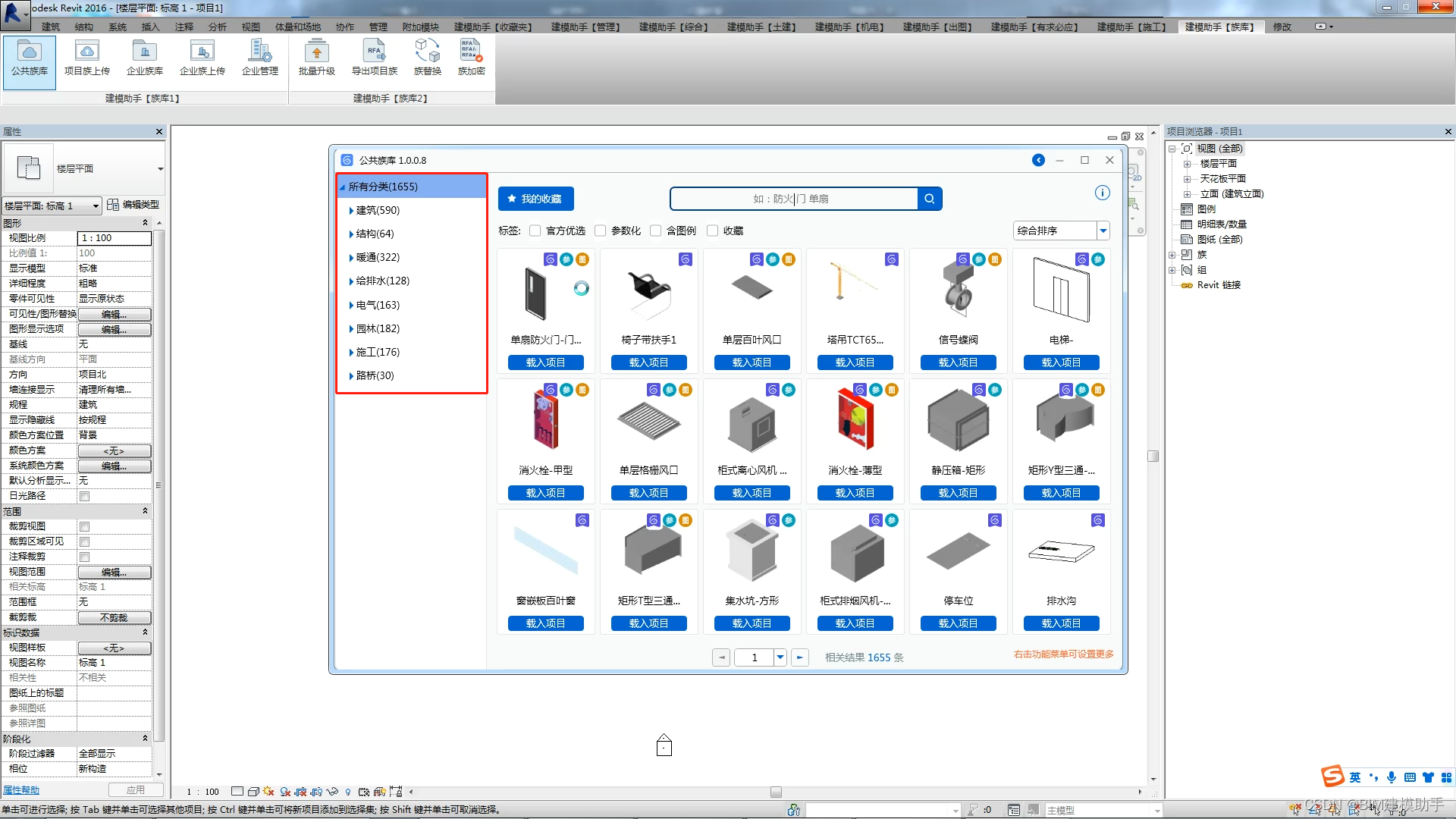
Task: Expand the 暖通(322) category node
Action: point(351,258)
